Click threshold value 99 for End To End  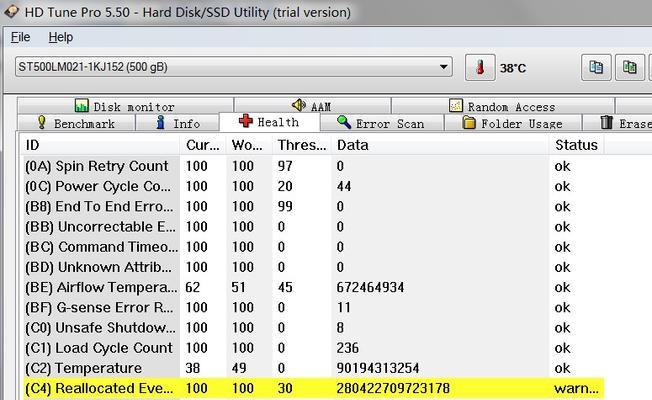click(x=285, y=207)
